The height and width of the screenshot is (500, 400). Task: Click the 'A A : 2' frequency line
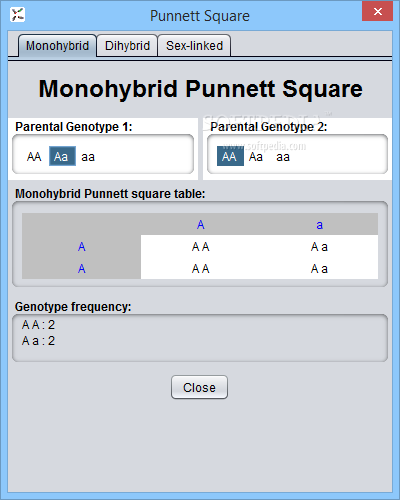click(x=38, y=325)
